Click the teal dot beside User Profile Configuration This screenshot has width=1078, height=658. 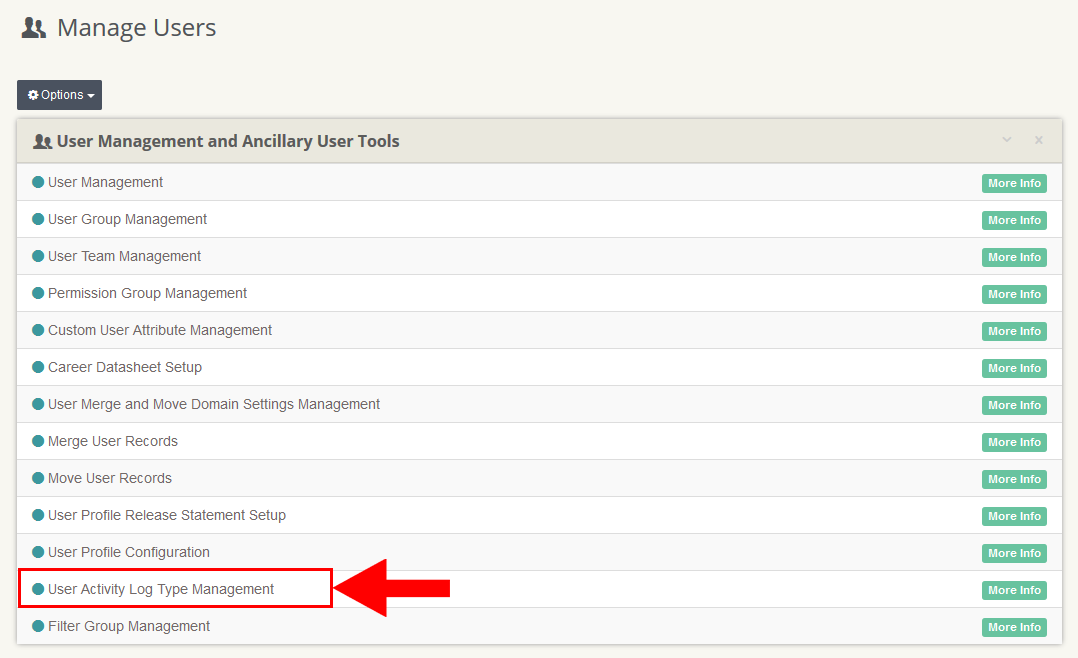click(38, 552)
